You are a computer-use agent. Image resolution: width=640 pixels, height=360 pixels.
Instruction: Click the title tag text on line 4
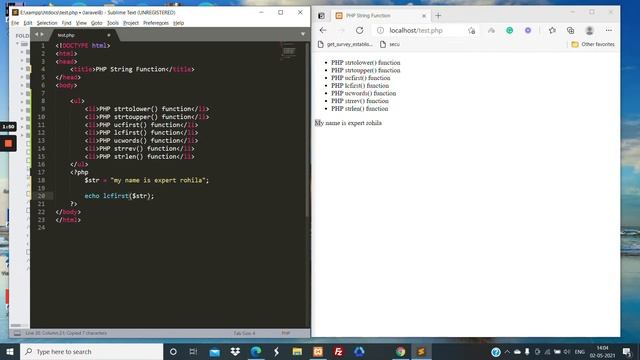tap(131, 69)
